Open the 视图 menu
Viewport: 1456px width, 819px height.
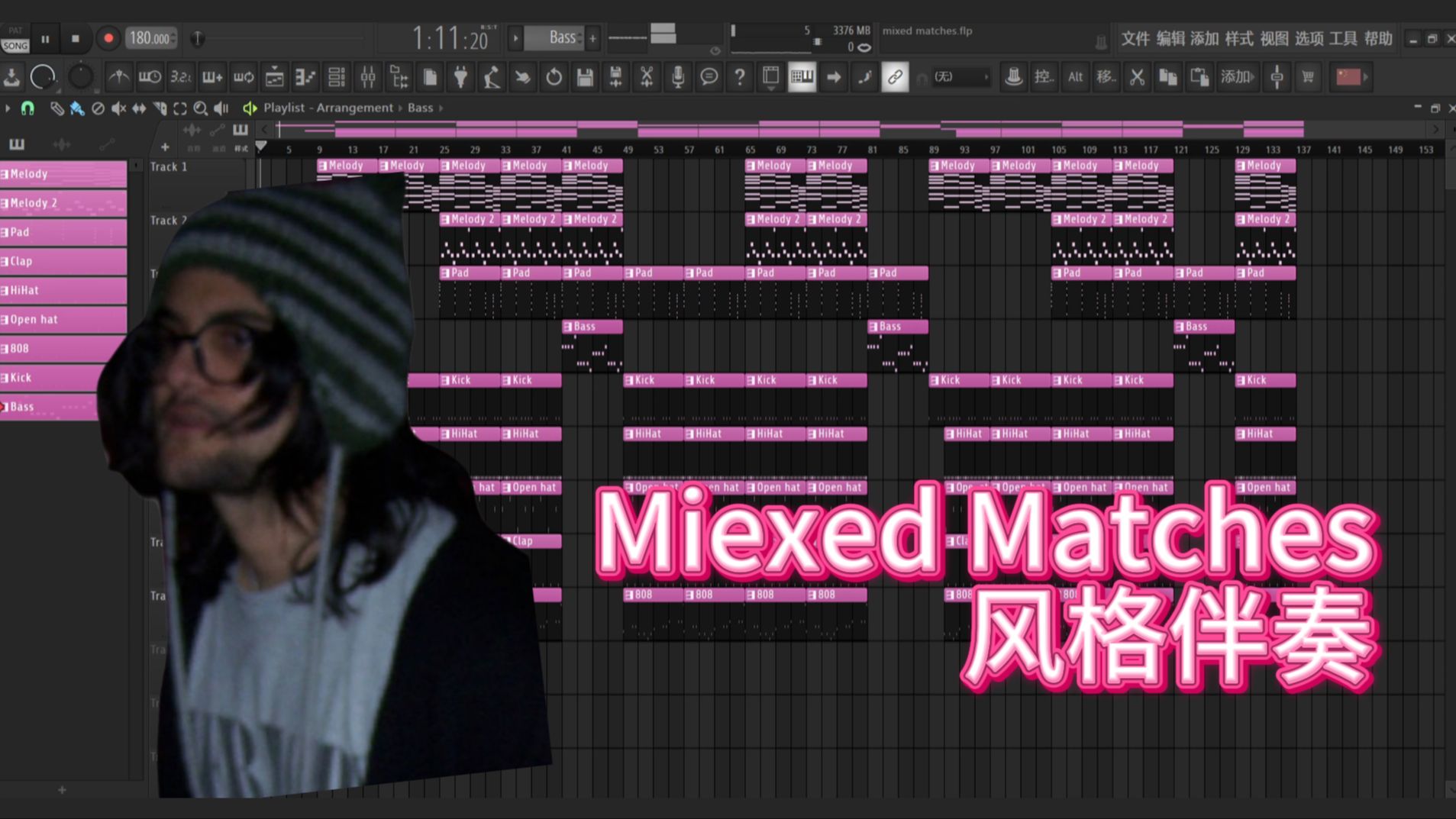pos(1274,38)
